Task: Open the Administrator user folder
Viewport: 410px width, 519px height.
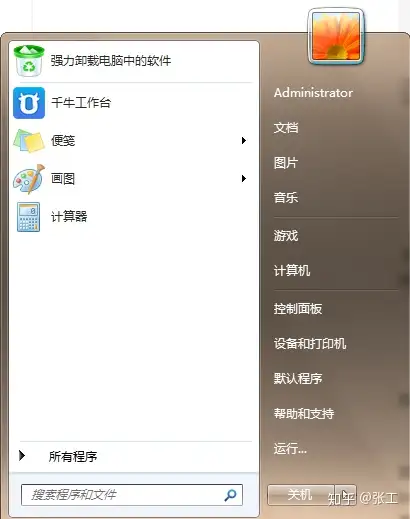Action: [x=313, y=93]
